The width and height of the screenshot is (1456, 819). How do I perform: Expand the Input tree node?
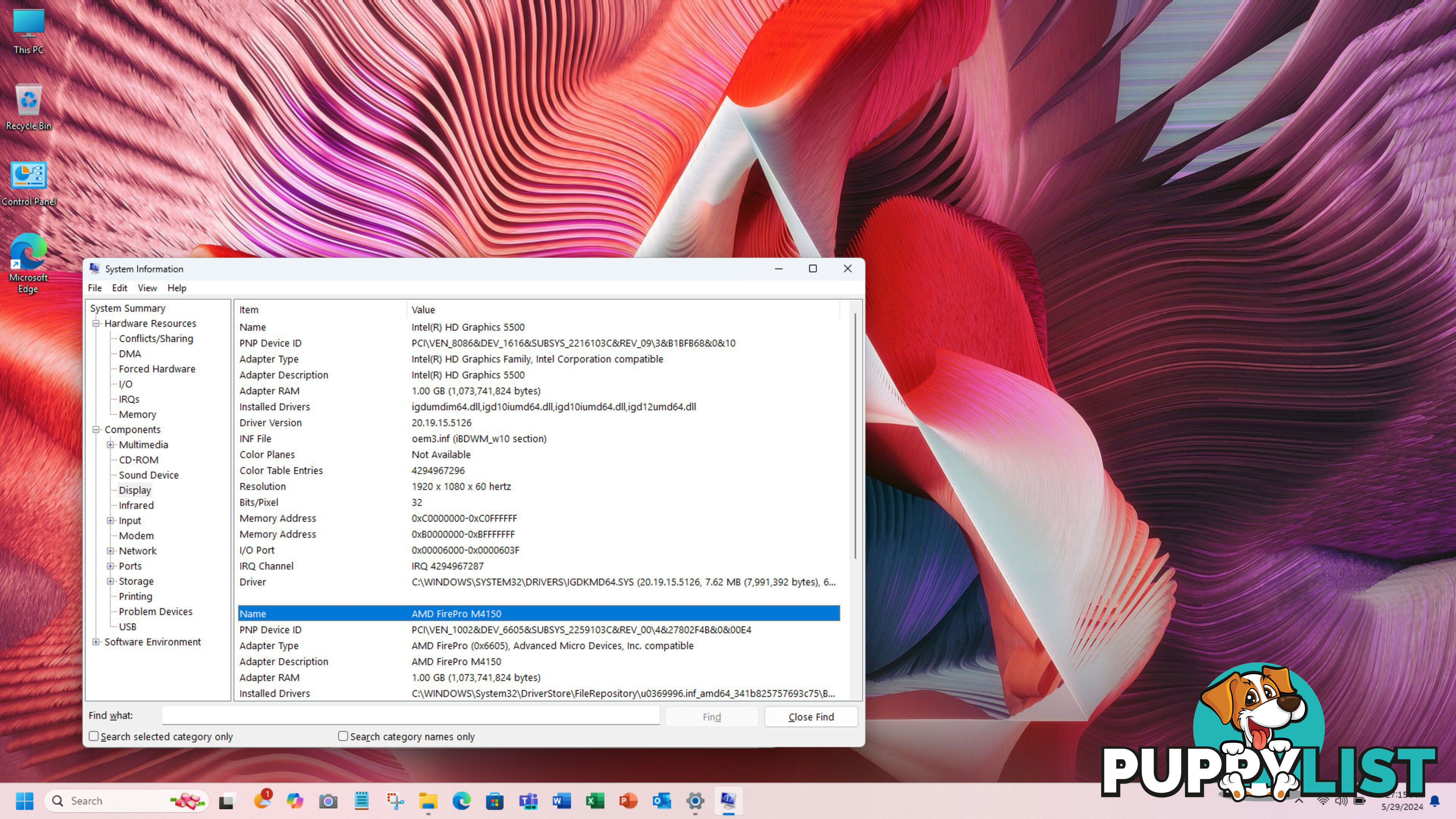click(111, 521)
